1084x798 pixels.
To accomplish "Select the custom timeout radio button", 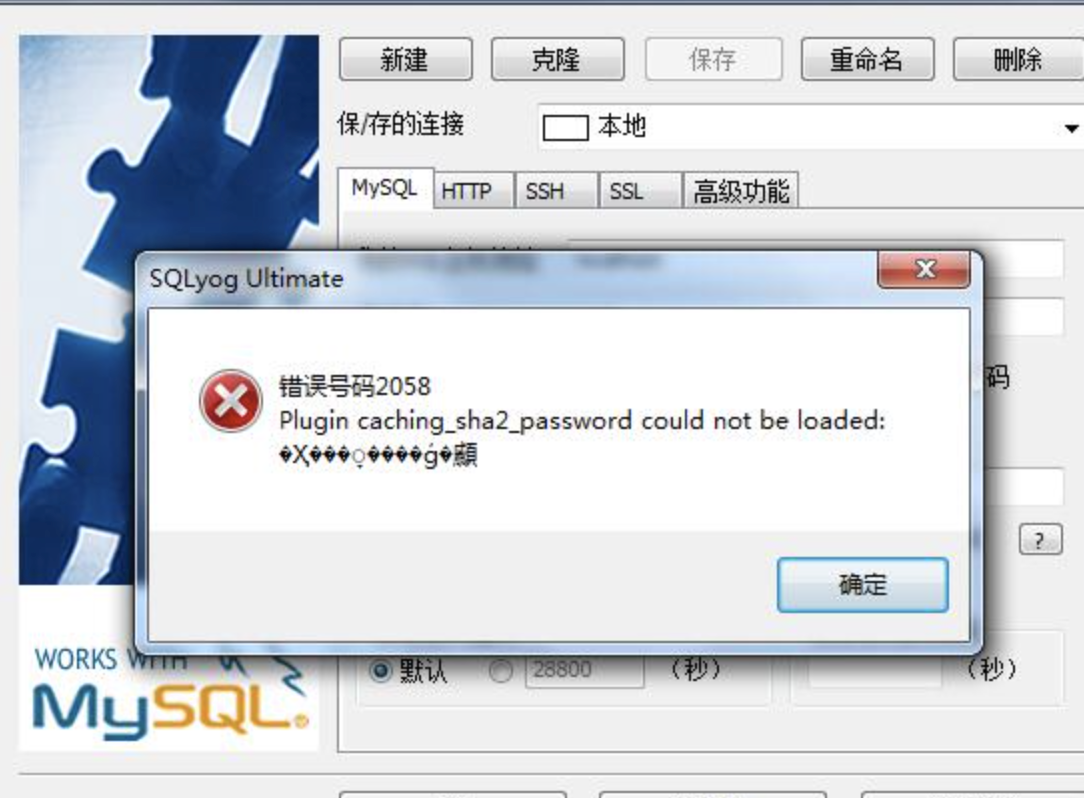I will [x=501, y=670].
